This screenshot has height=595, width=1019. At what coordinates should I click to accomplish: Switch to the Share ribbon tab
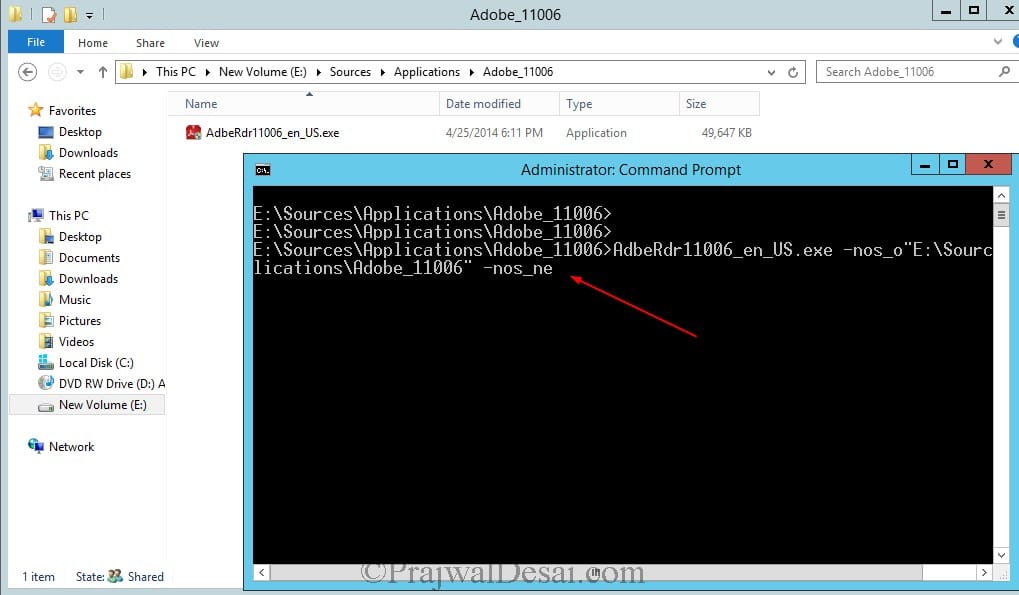(x=150, y=43)
